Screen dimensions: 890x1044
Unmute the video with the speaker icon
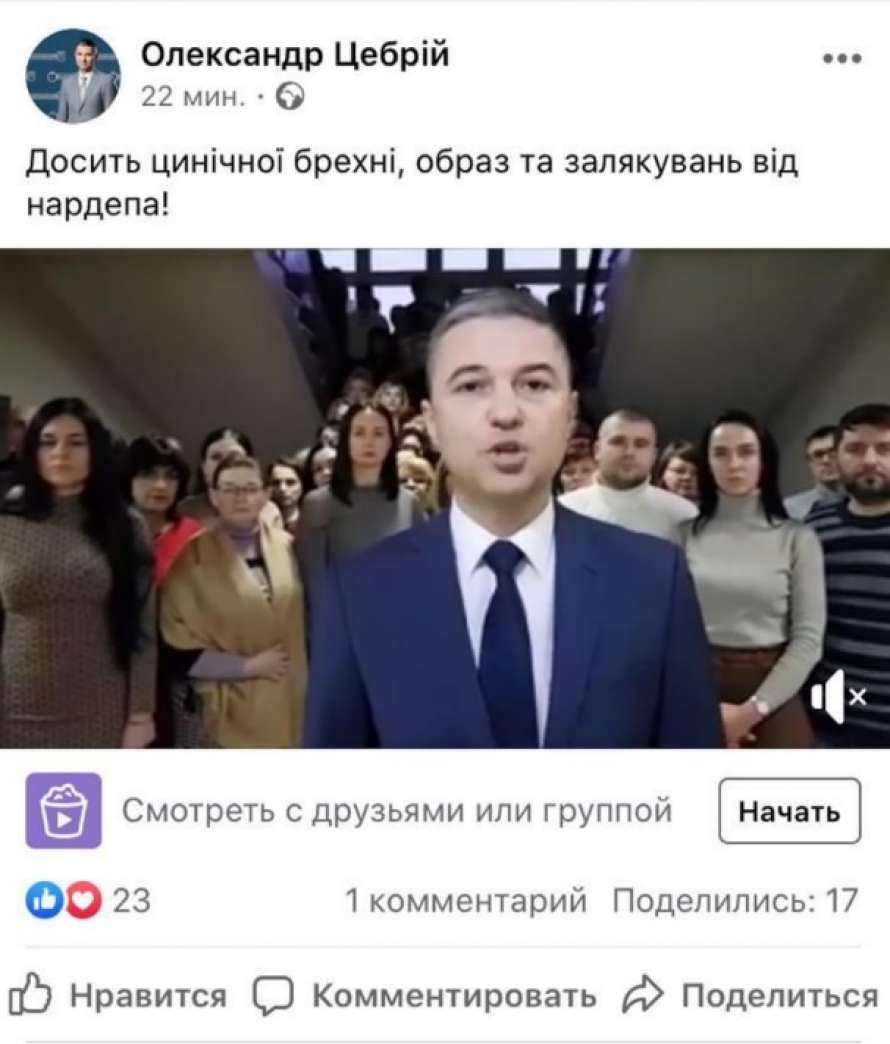pyautogui.click(x=839, y=696)
